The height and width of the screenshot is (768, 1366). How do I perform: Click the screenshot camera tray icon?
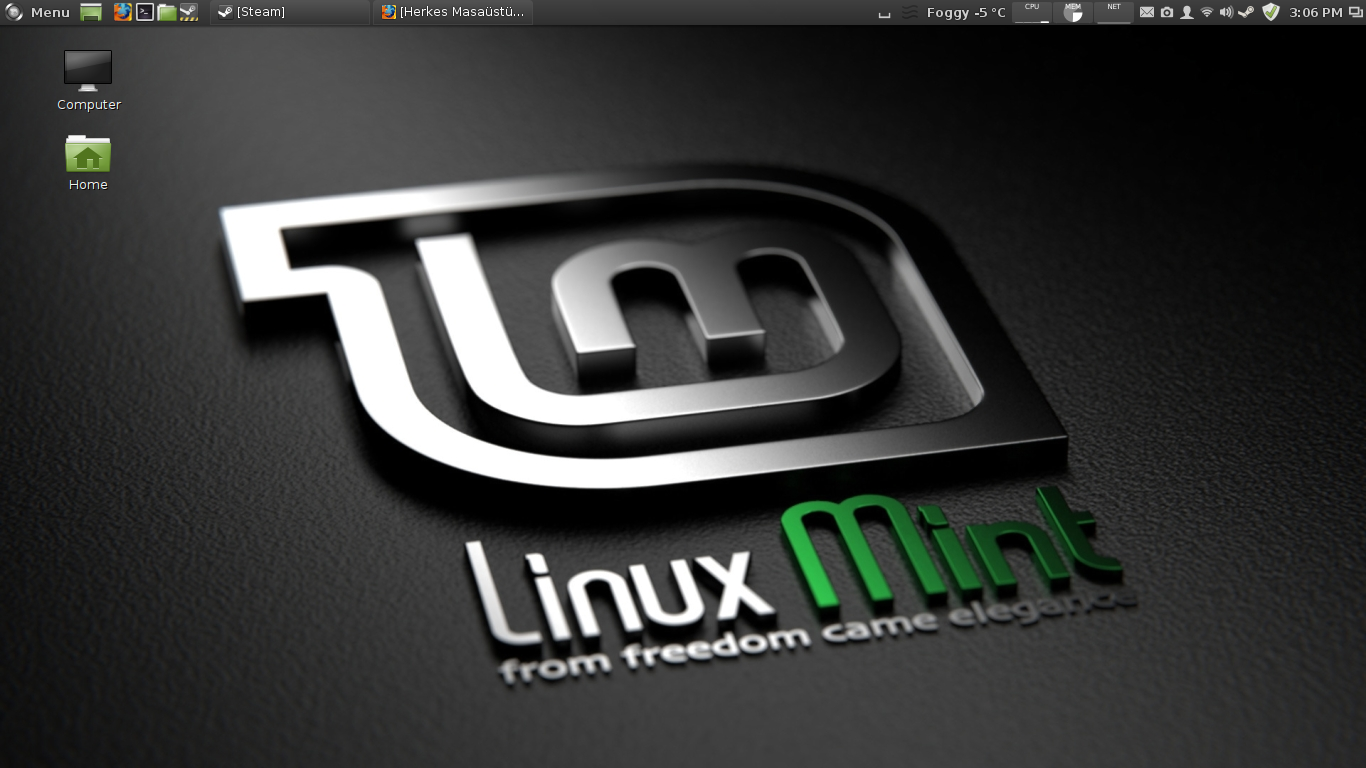click(x=1167, y=12)
